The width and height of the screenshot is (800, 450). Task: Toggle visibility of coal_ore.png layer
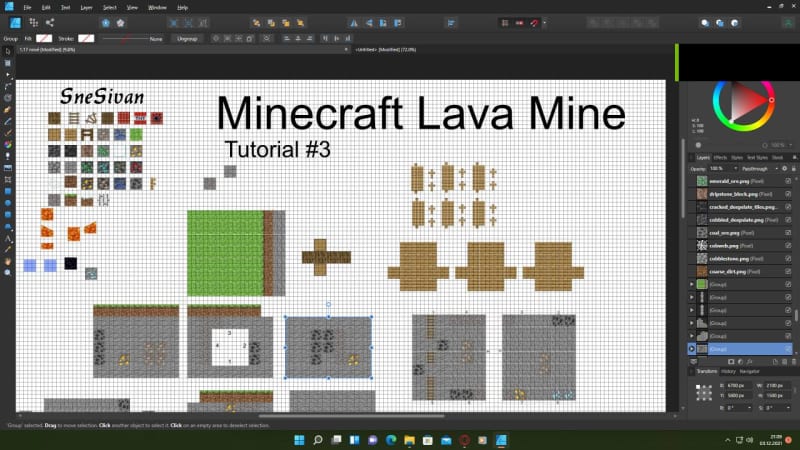click(788, 233)
